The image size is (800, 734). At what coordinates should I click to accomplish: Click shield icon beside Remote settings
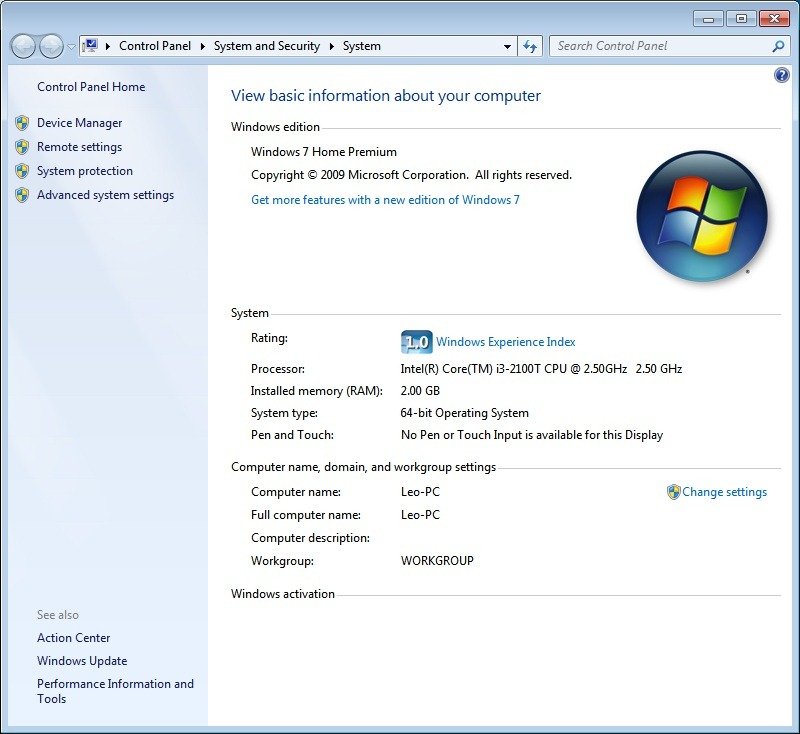(22, 147)
